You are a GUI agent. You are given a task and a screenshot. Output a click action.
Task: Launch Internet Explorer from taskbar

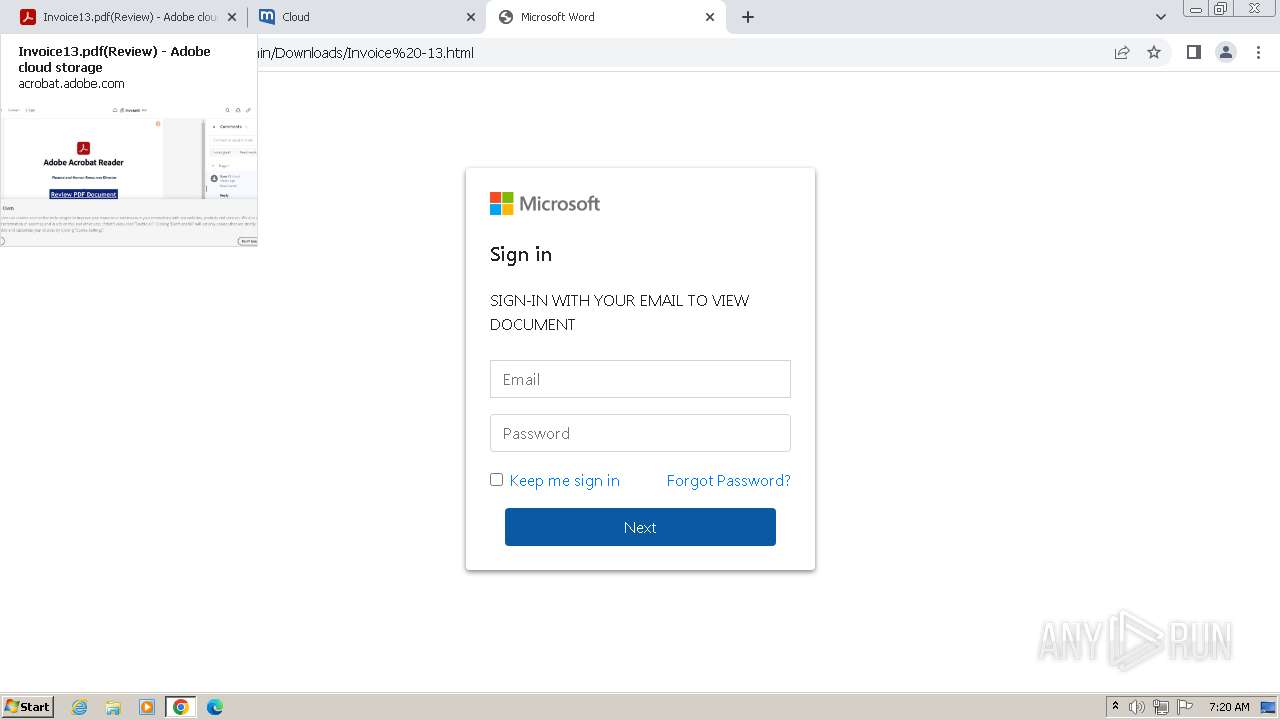79,707
